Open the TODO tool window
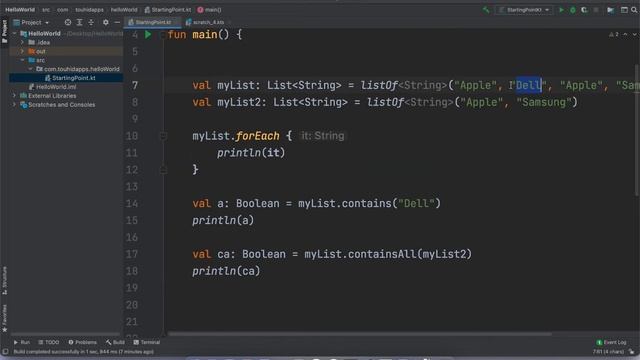This screenshot has height=360, width=640. [x=49, y=342]
